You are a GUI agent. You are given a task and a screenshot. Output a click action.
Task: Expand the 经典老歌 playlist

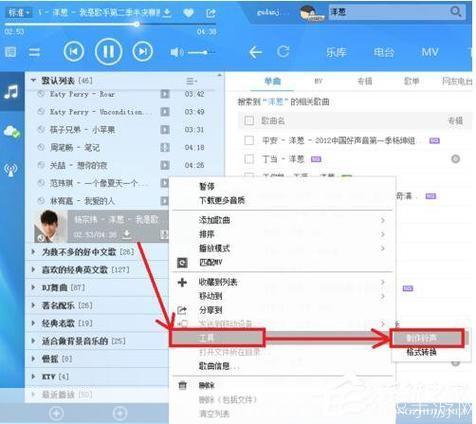coord(33,323)
